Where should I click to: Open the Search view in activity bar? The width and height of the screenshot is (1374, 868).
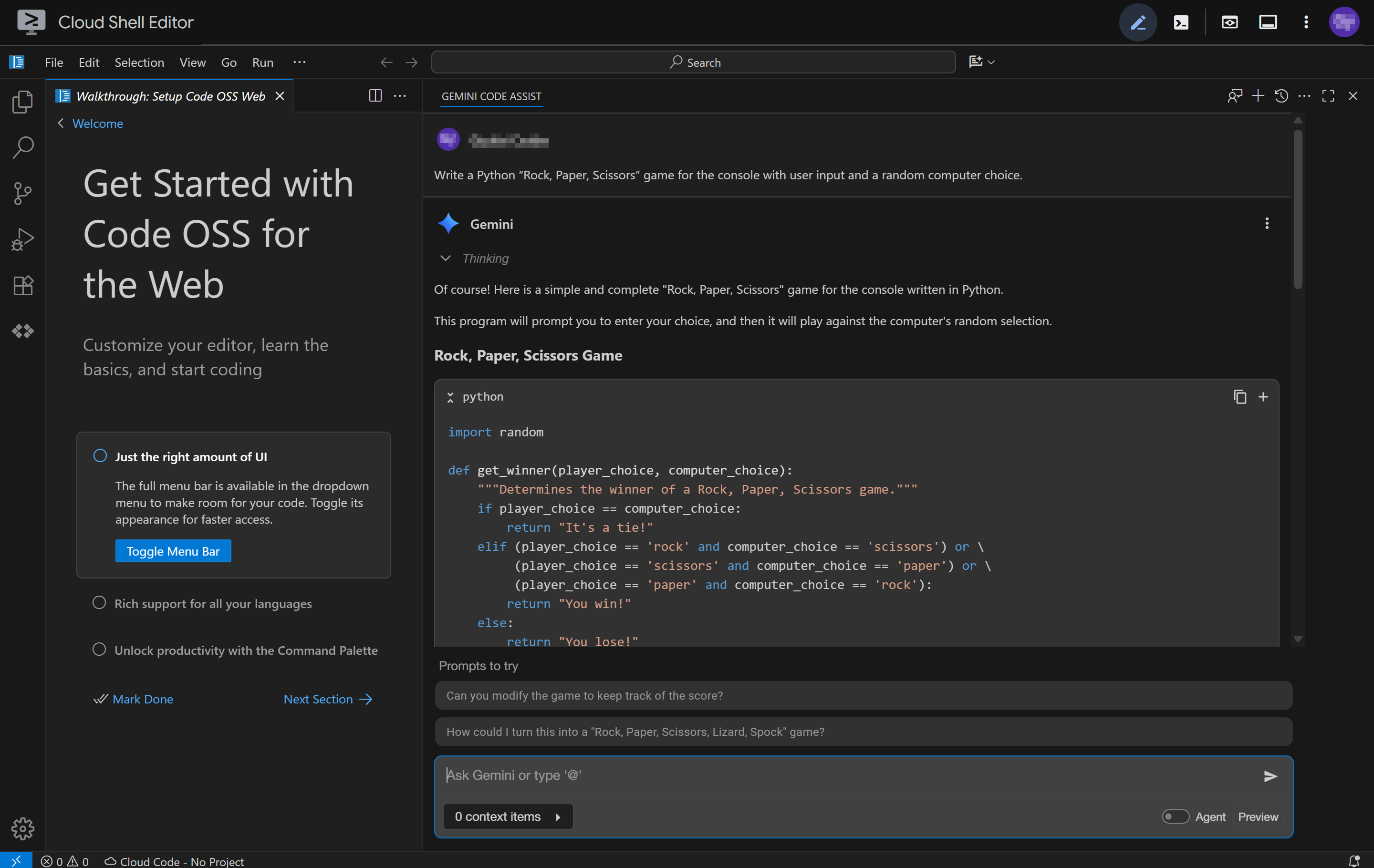(22, 147)
